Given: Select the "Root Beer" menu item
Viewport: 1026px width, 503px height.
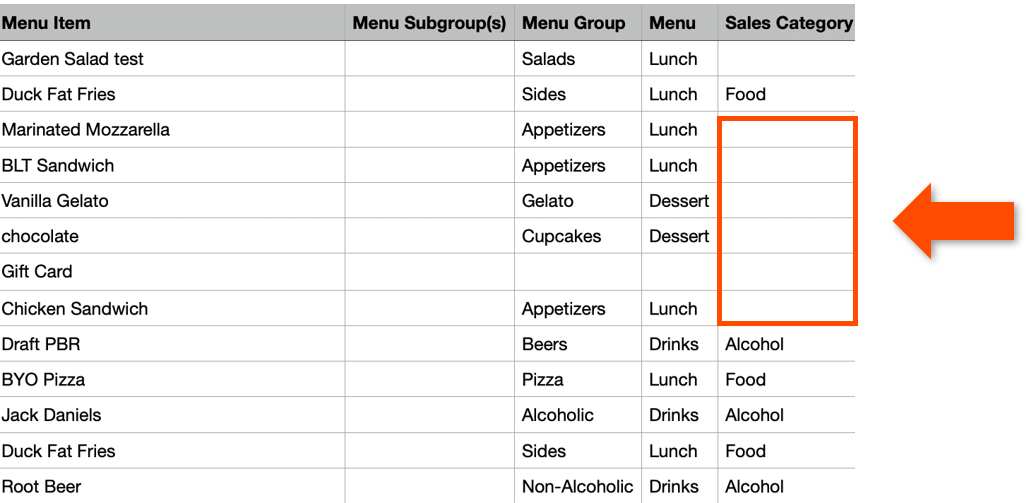Looking at the screenshot, I should pyautogui.click(x=41, y=487).
